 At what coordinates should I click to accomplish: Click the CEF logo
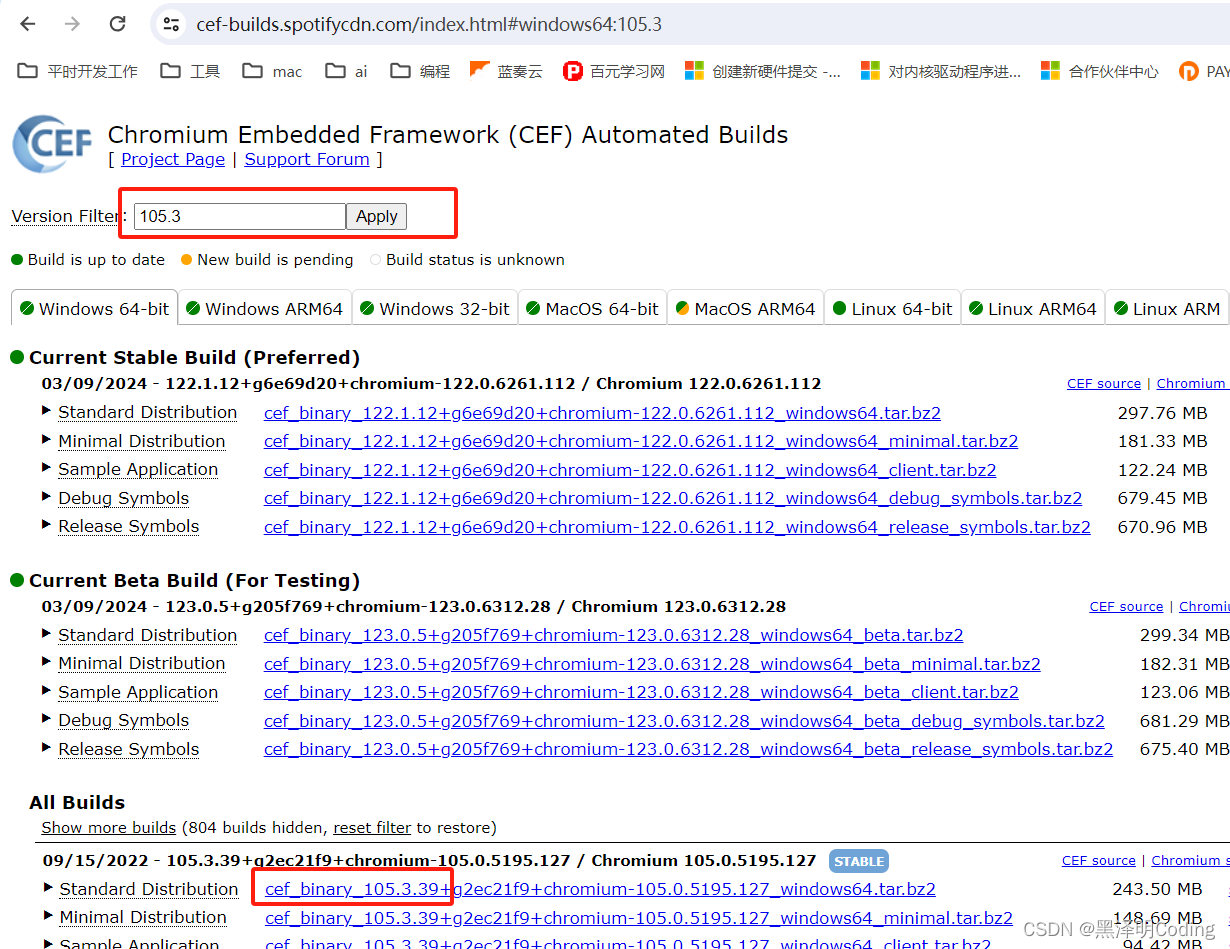pos(51,144)
